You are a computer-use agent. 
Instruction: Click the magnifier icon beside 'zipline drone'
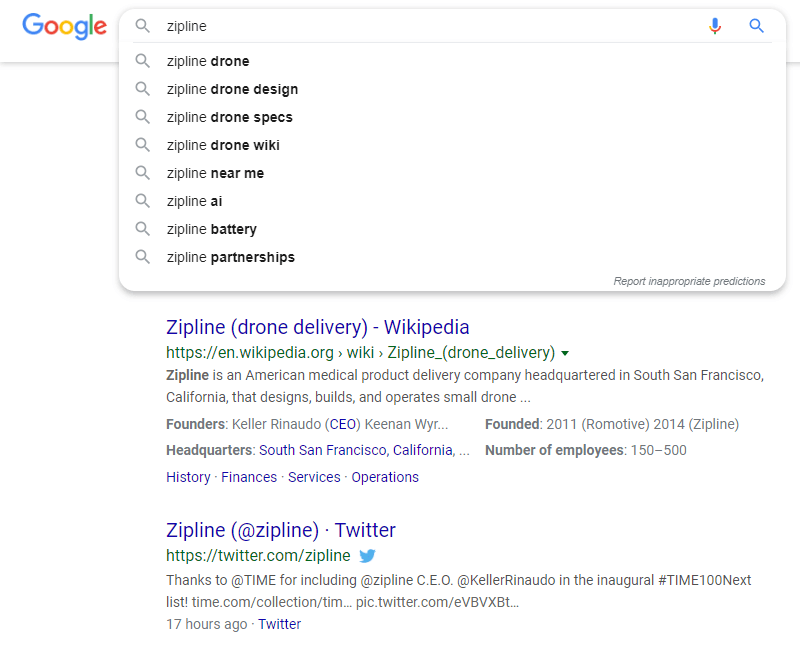142,61
